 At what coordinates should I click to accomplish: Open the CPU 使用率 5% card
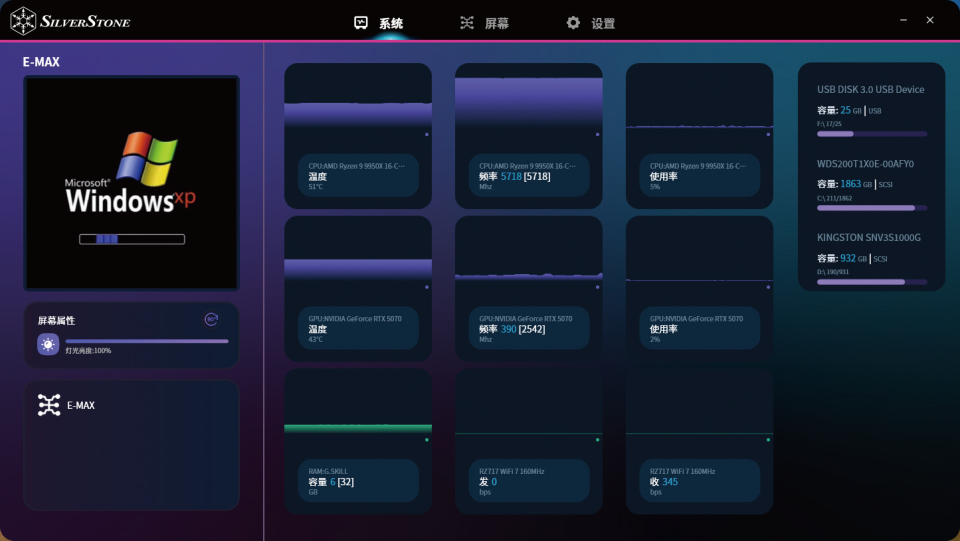[x=699, y=136]
